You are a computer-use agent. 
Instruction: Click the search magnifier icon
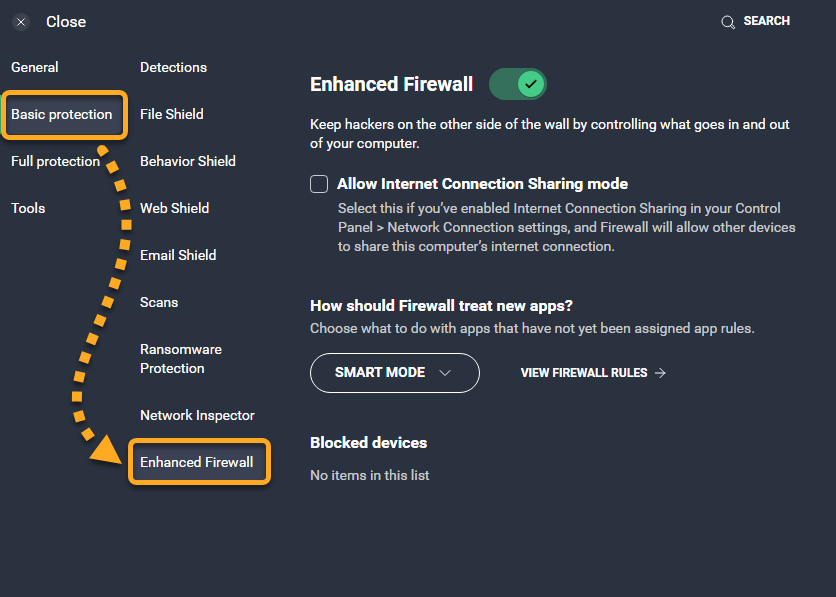tap(728, 22)
